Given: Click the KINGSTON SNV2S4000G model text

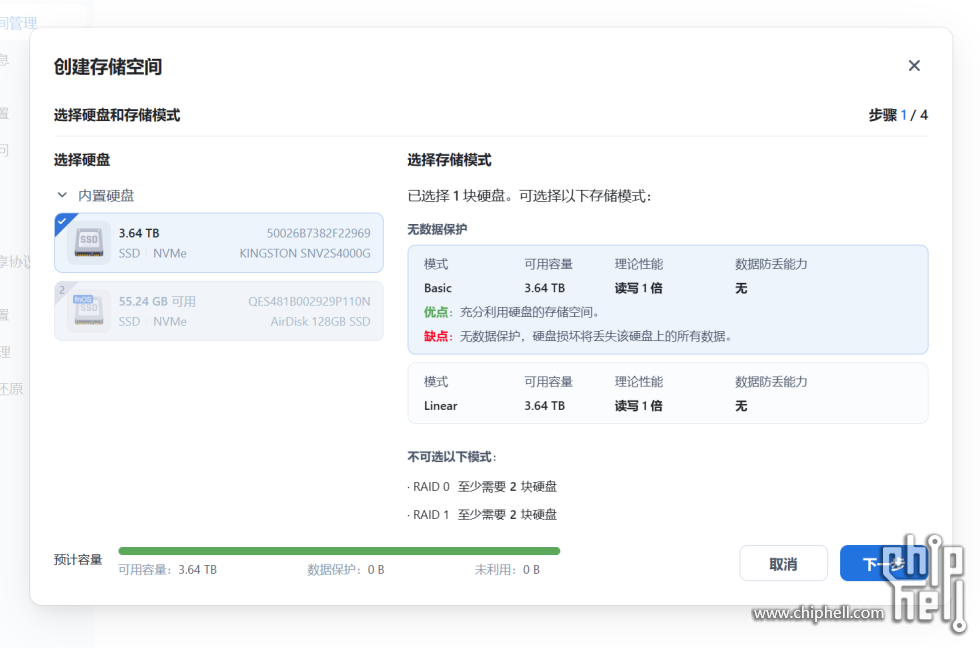Looking at the screenshot, I should click(x=304, y=253).
